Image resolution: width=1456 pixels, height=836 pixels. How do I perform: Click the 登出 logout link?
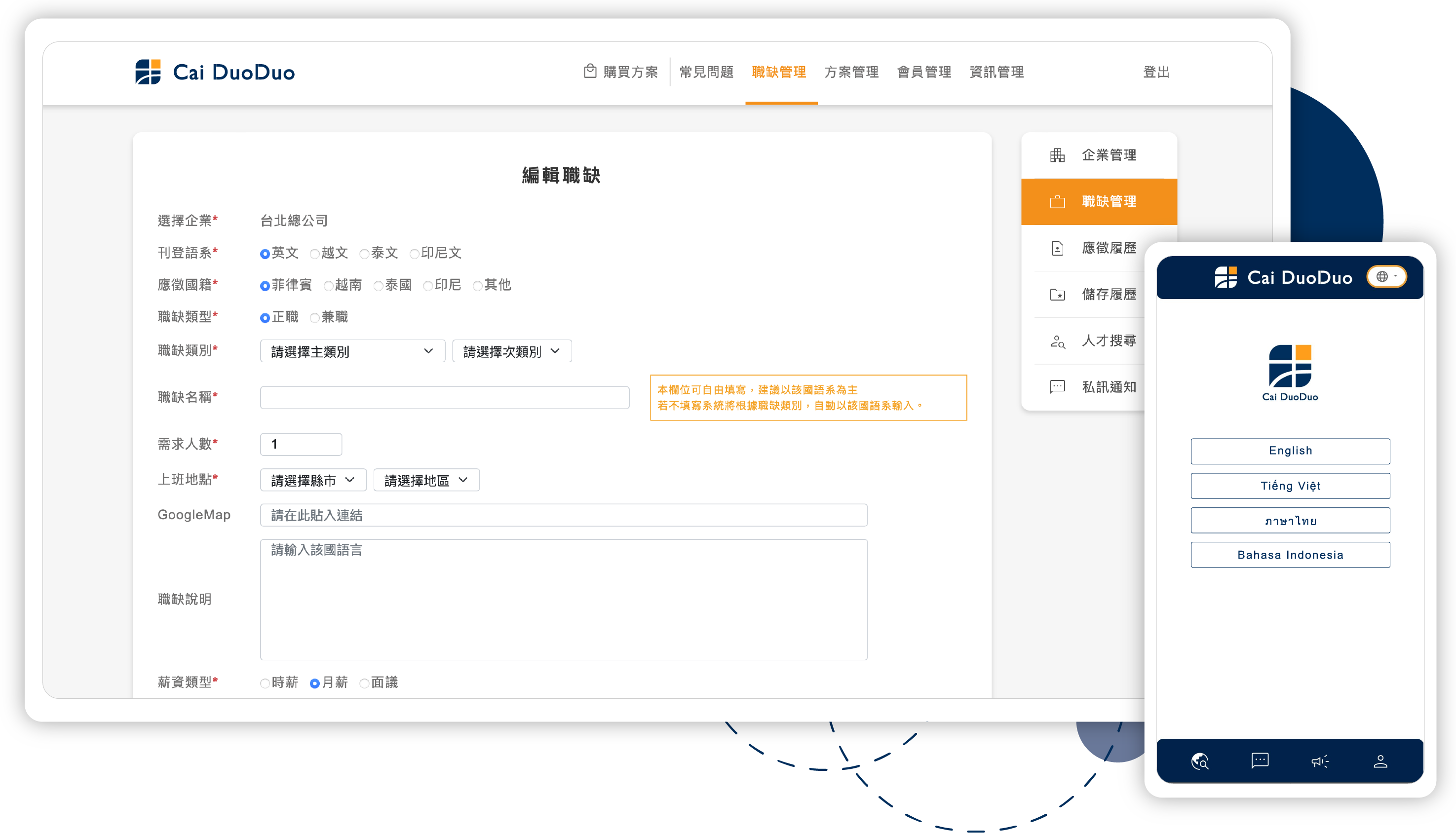[1156, 73]
